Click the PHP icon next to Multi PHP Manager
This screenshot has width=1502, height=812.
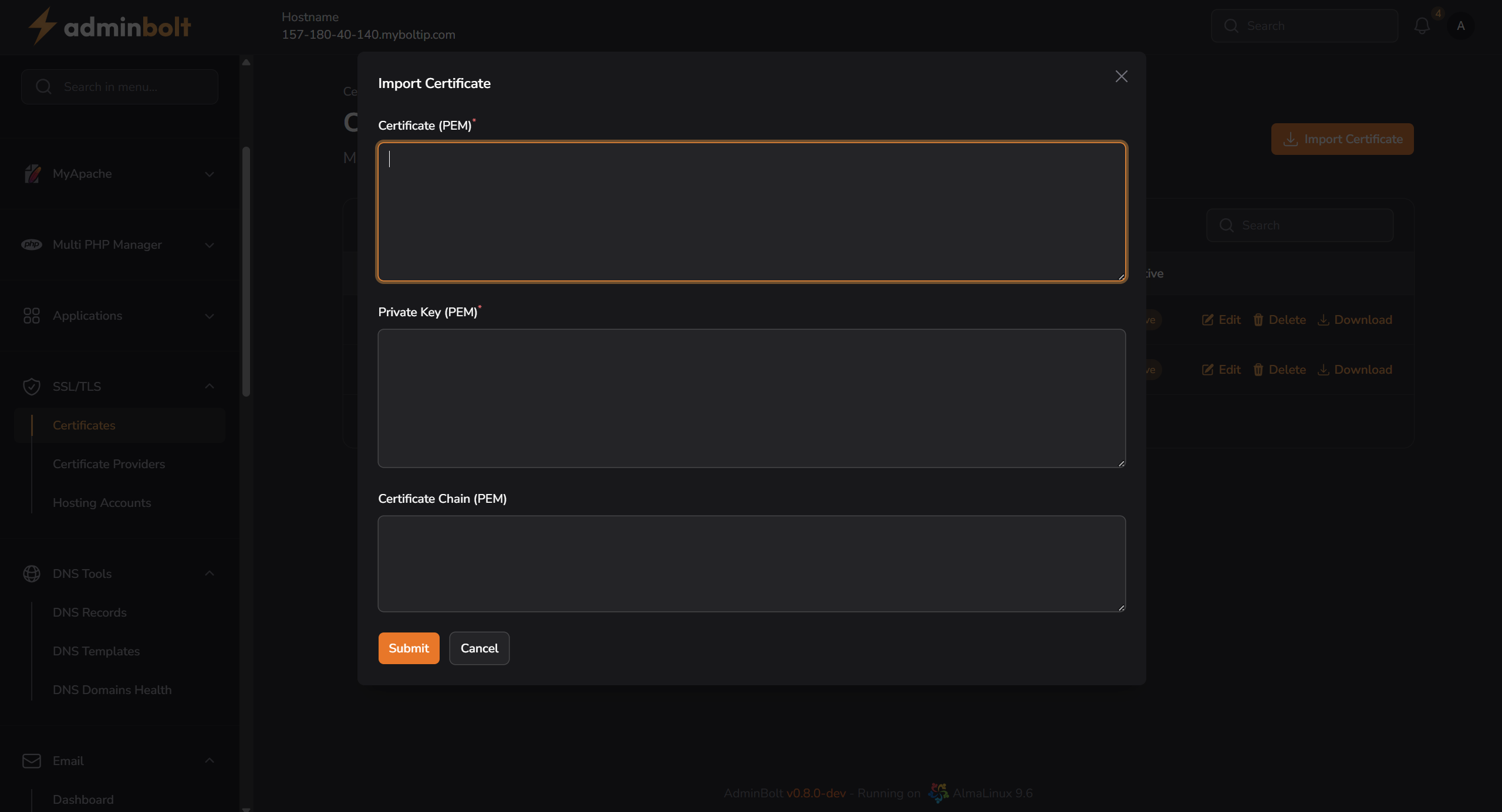coord(32,245)
